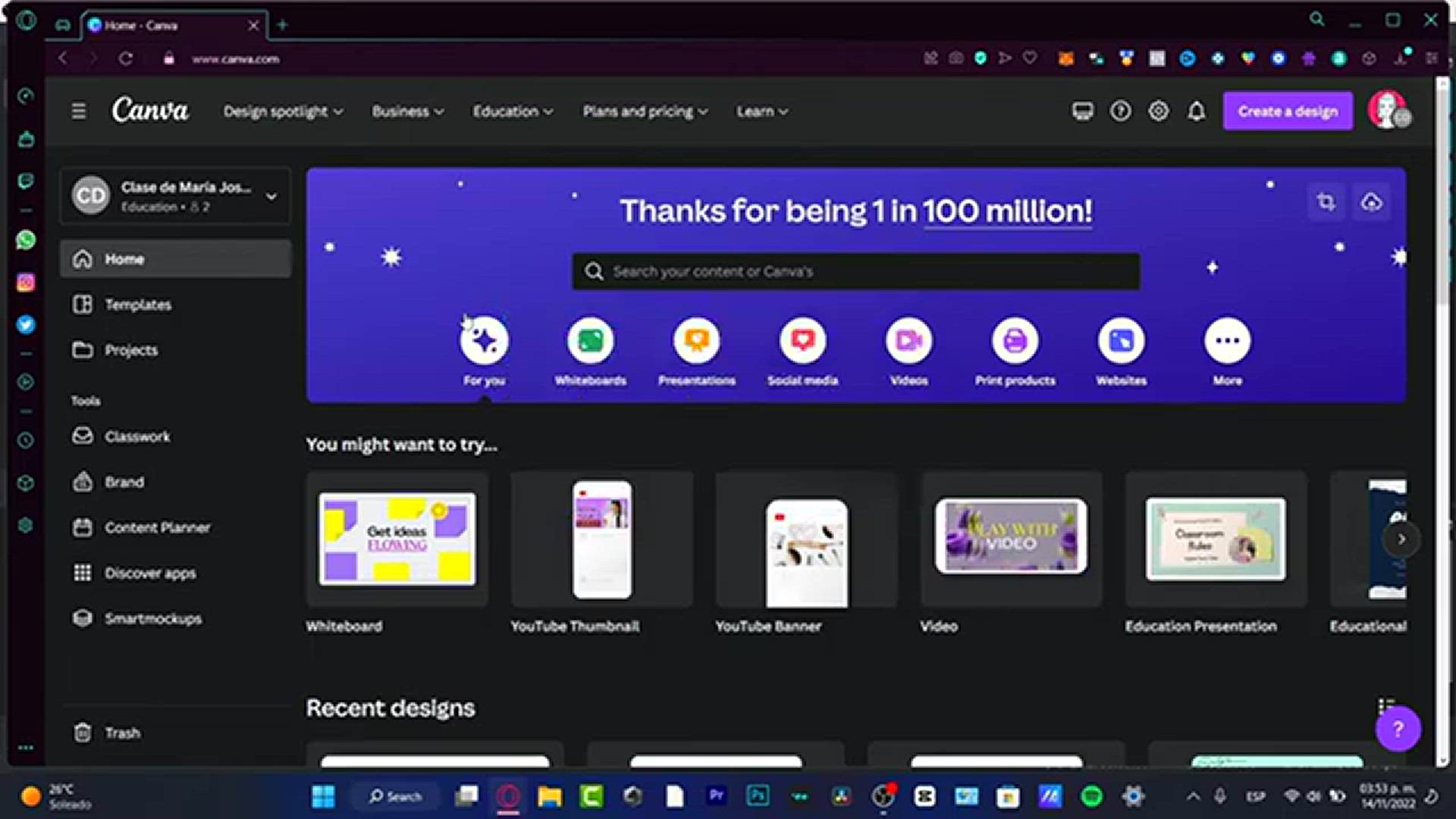Expand the Learn menu
The image size is (1456, 819).
pyautogui.click(x=762, y=111)
